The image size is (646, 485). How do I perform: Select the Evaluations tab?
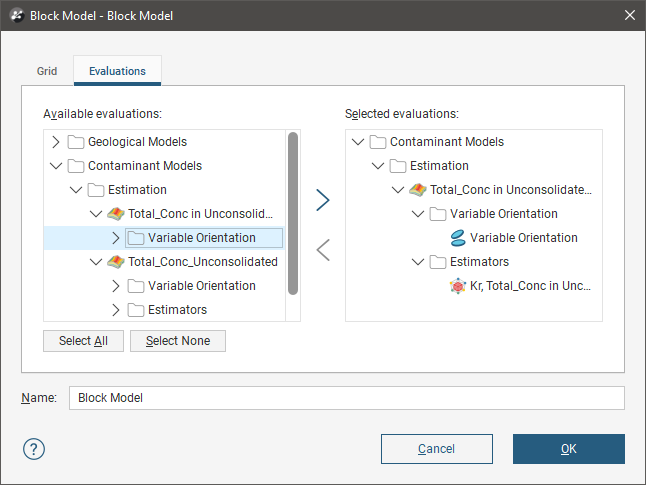coord(117,71)
